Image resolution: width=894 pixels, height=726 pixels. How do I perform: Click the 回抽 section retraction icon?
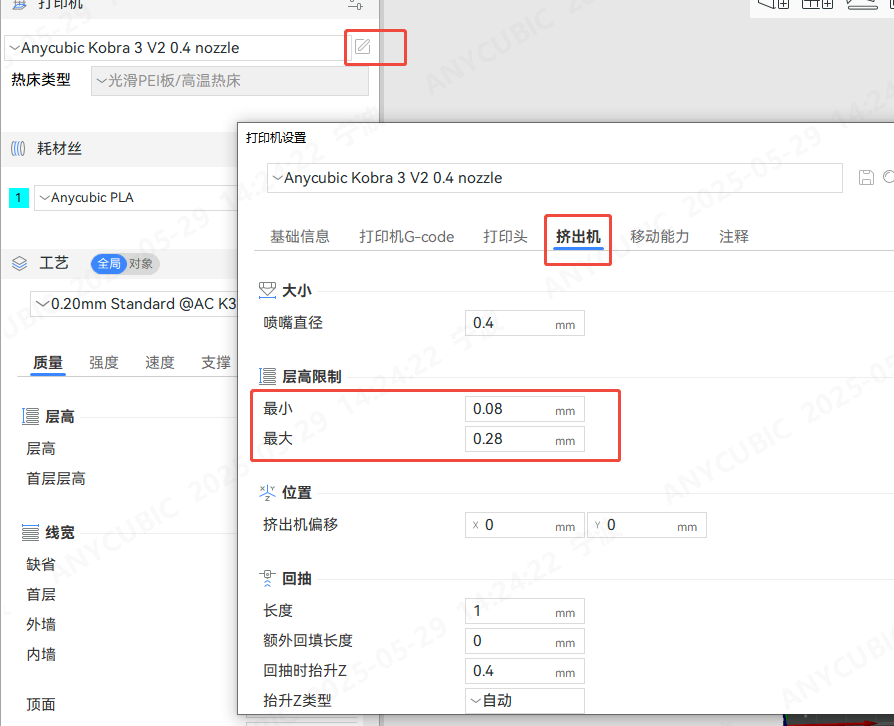267,578
